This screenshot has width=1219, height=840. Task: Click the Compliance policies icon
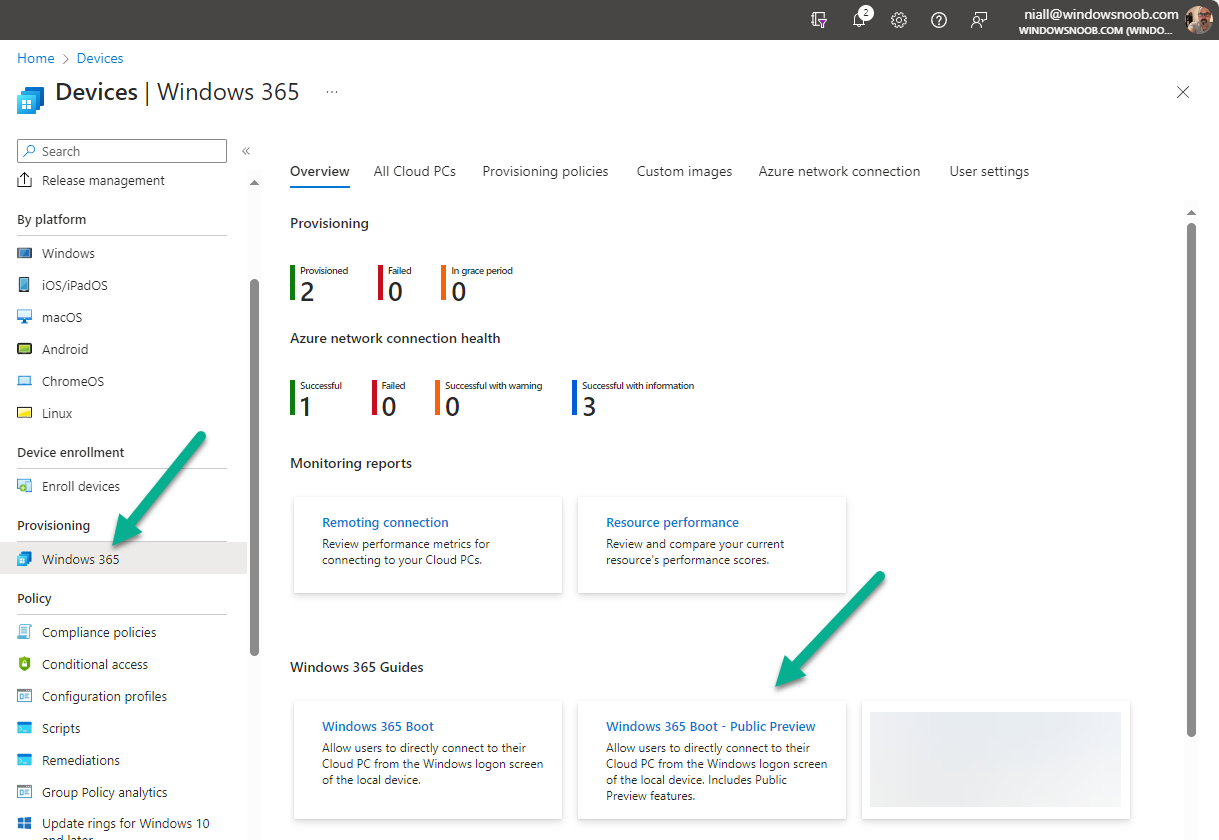(x=25, y=632)
